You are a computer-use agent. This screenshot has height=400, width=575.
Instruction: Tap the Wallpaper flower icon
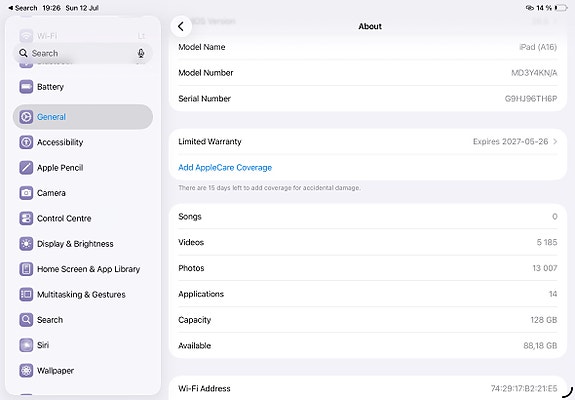point(26,371)
